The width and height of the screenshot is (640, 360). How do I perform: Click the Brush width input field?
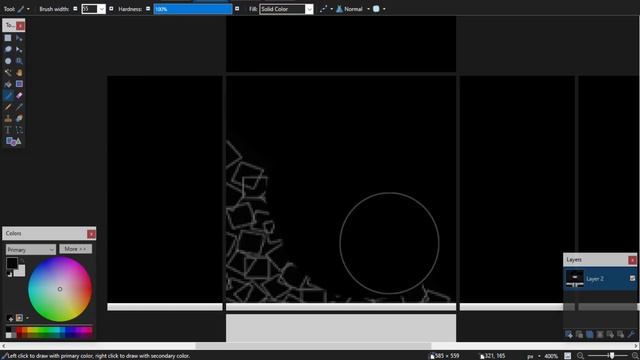pos(90,9)
